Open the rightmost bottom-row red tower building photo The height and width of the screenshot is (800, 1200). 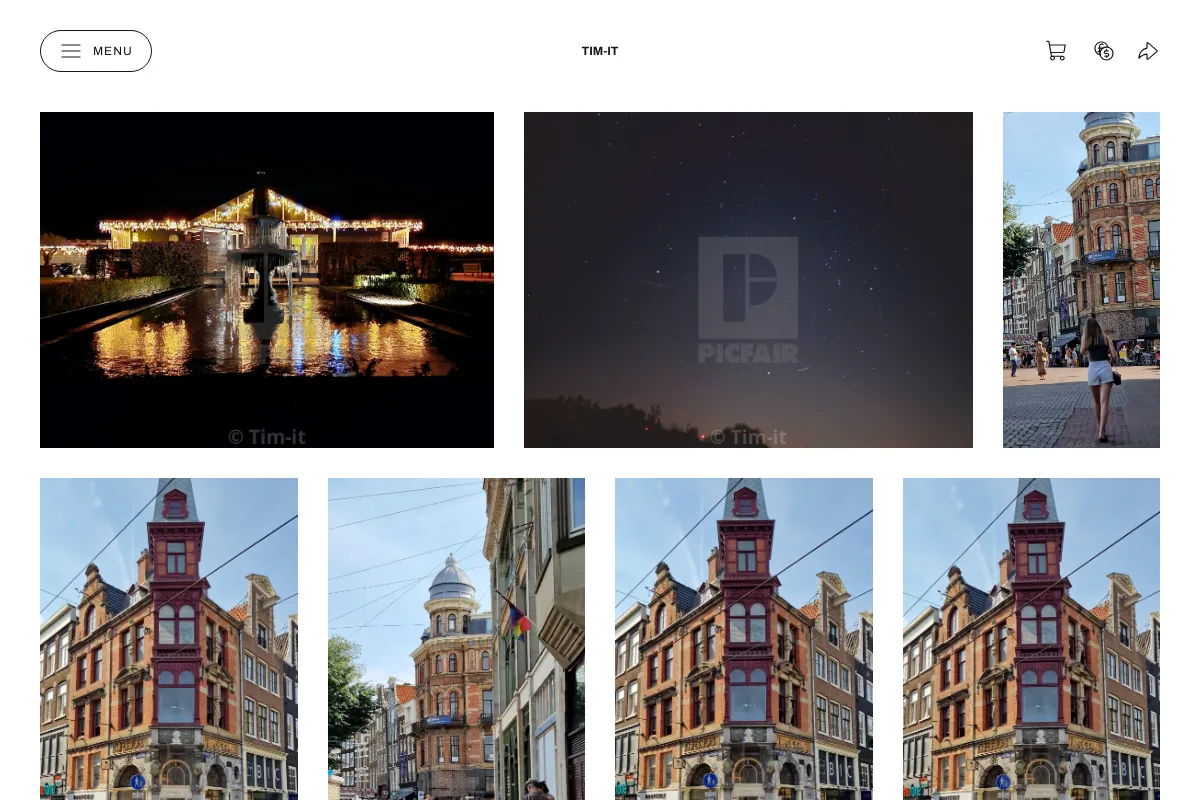(1031, 639)
